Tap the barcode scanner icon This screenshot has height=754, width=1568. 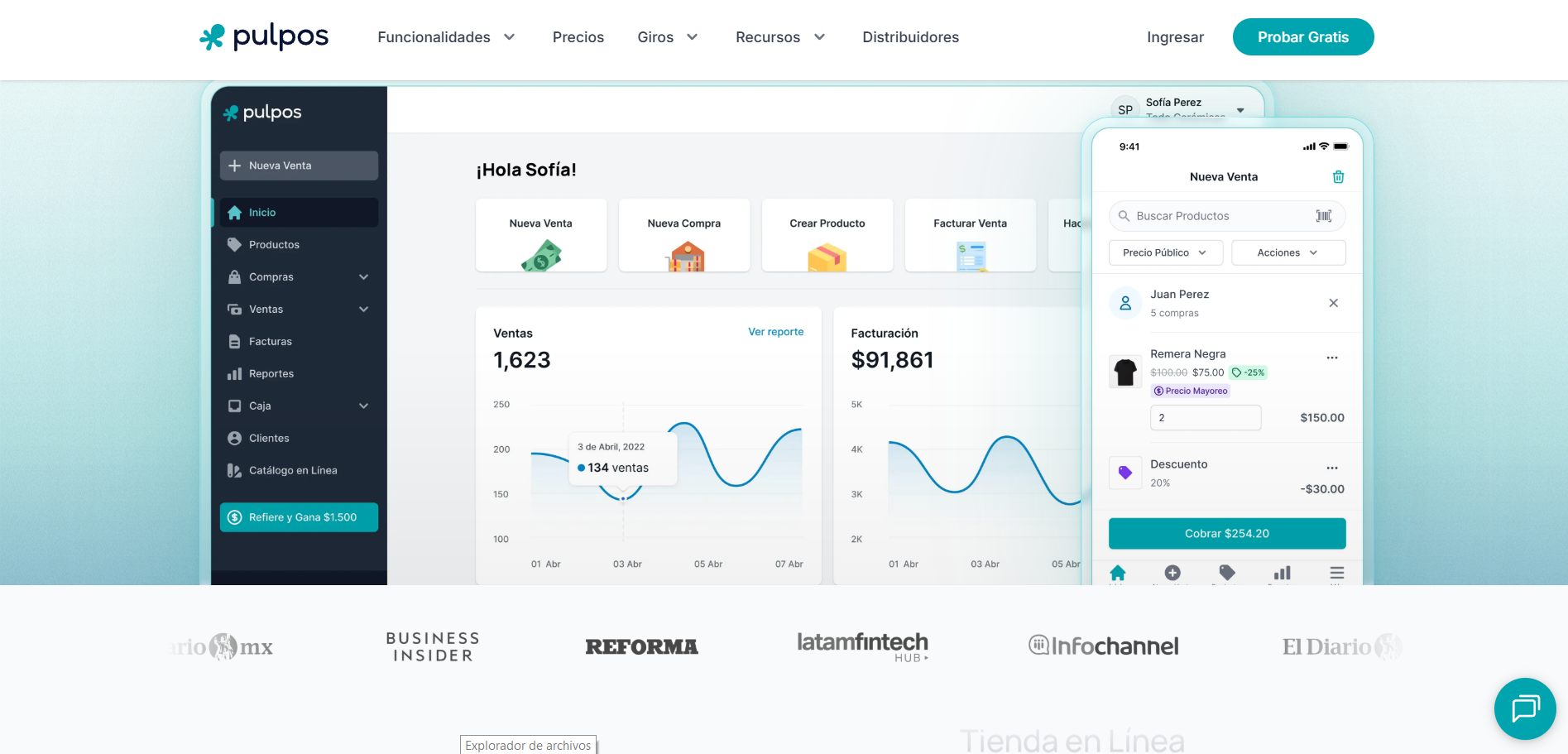click(x=1323, y=216)
